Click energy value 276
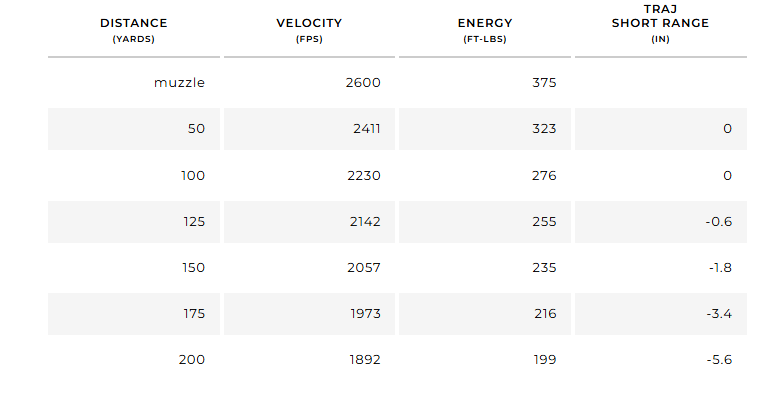Image resolution: width=772 pixels, height=397 pixels. pos(544,175)
